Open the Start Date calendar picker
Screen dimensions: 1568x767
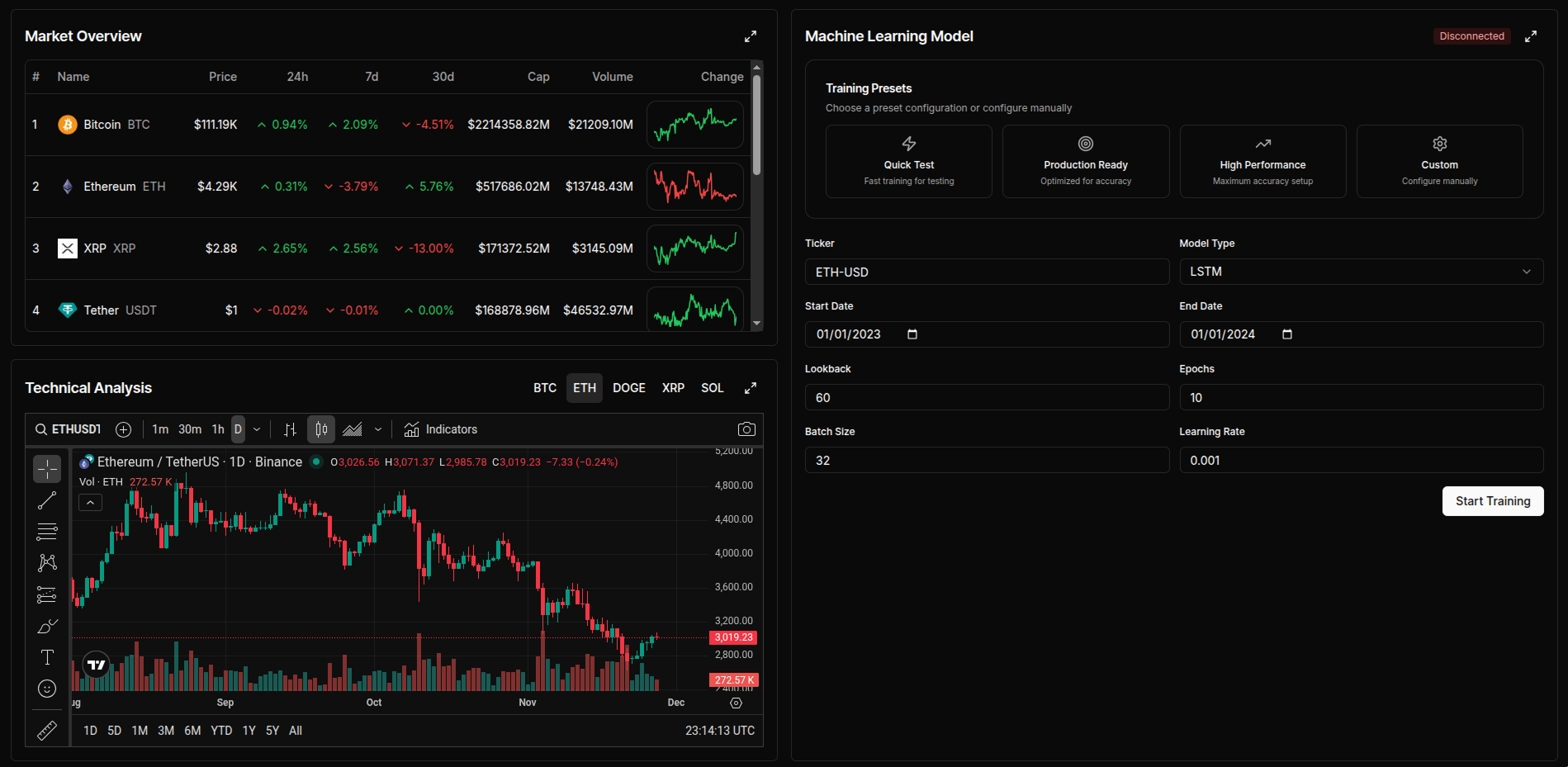coord(912,334)
